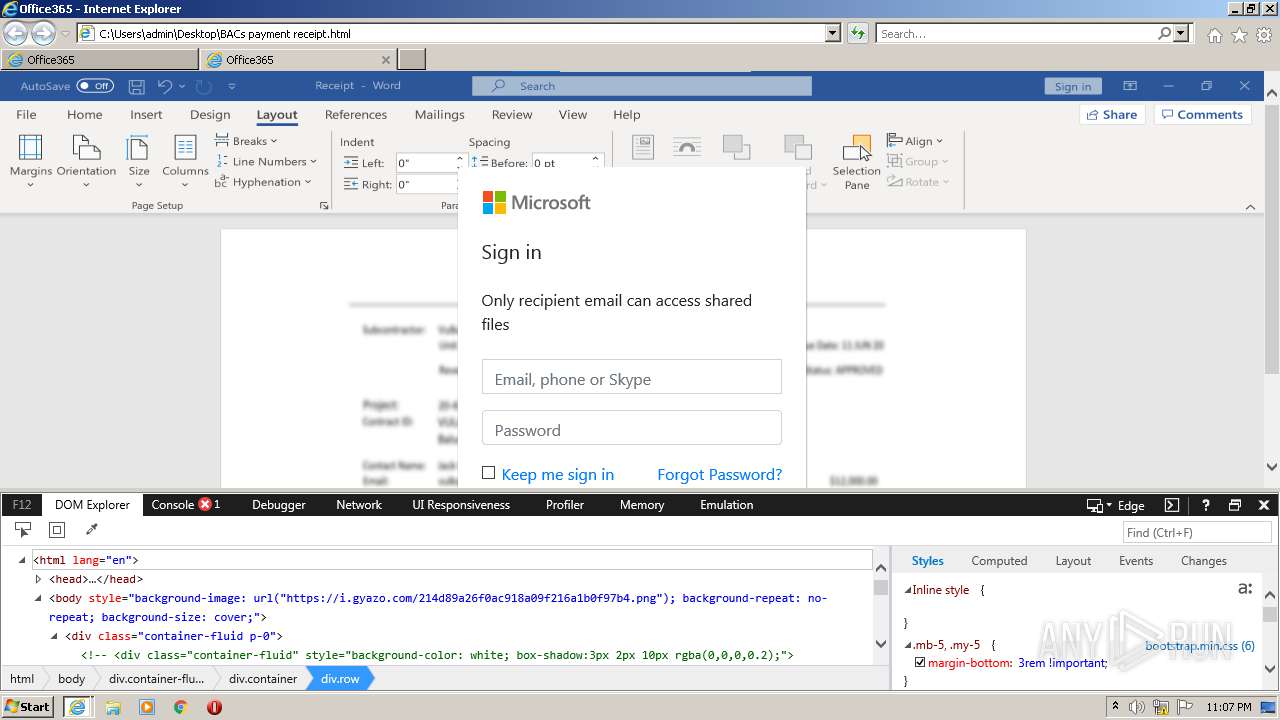This screenshot has height=720, width=1280.
Task: Open Chrome from the taskbar
Action: (x=180, y=707)
